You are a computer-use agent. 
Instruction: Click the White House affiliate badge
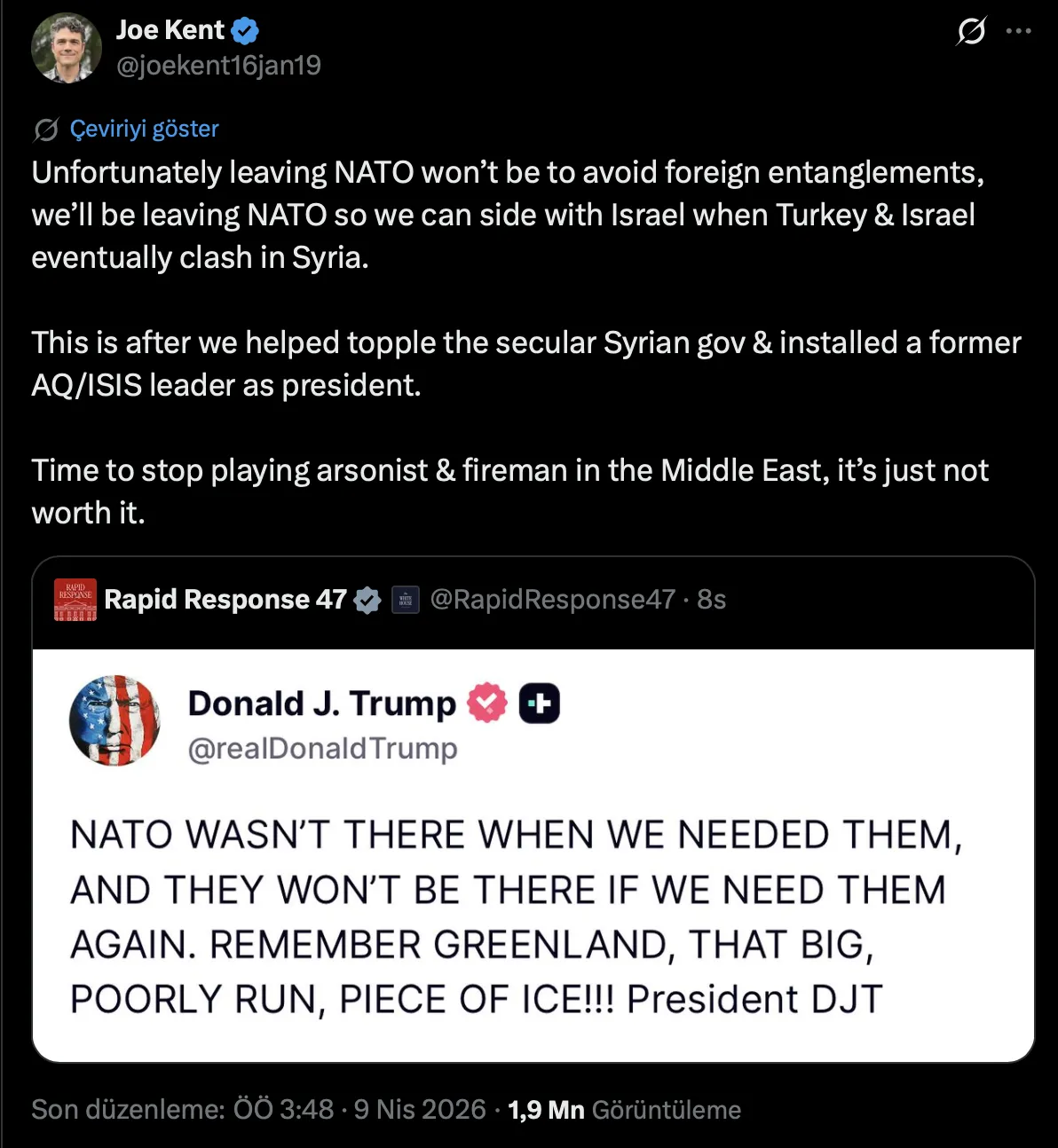click(x=406, y=601)
